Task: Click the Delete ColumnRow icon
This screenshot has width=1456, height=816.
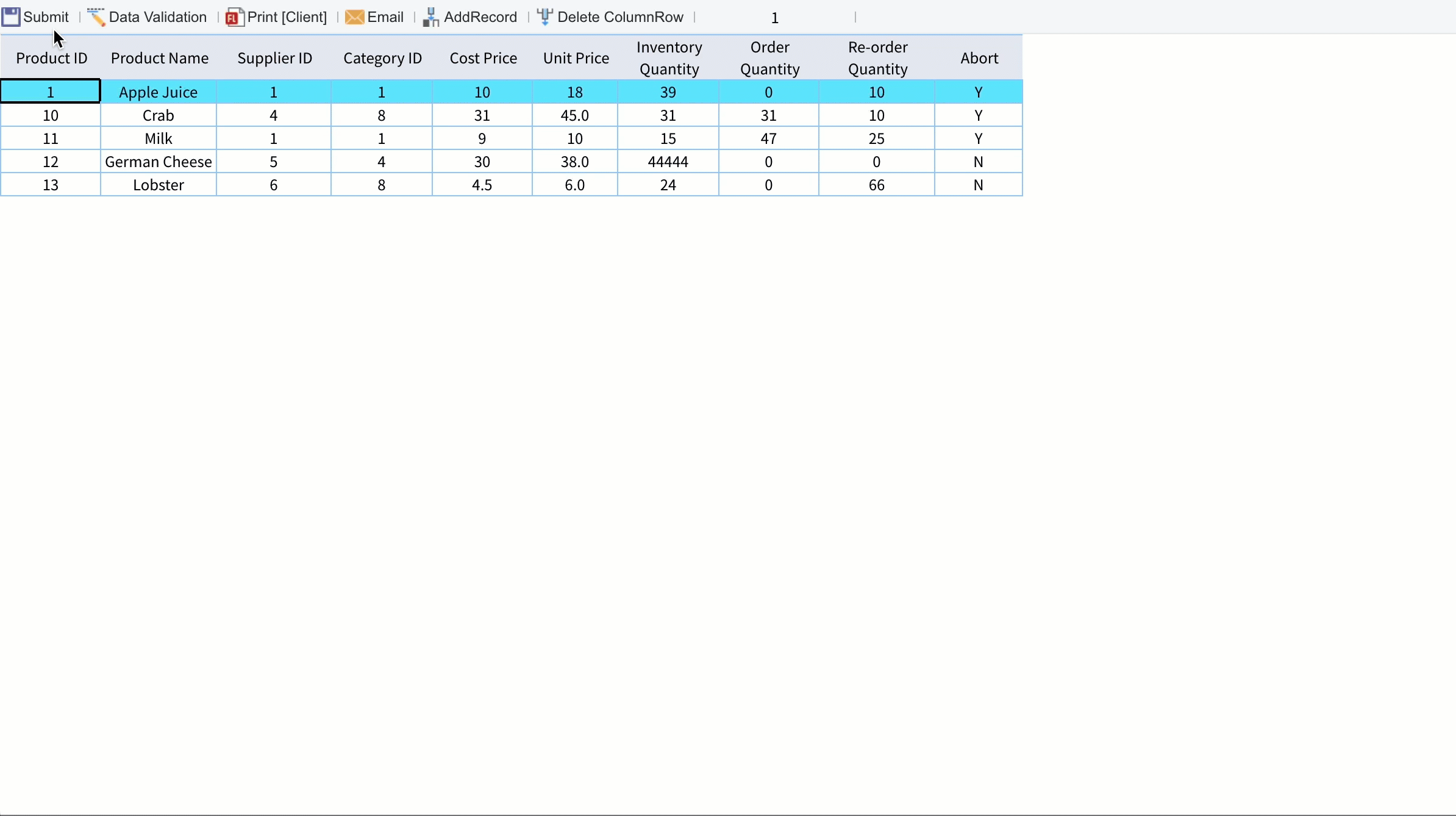Action: (545, 17)
